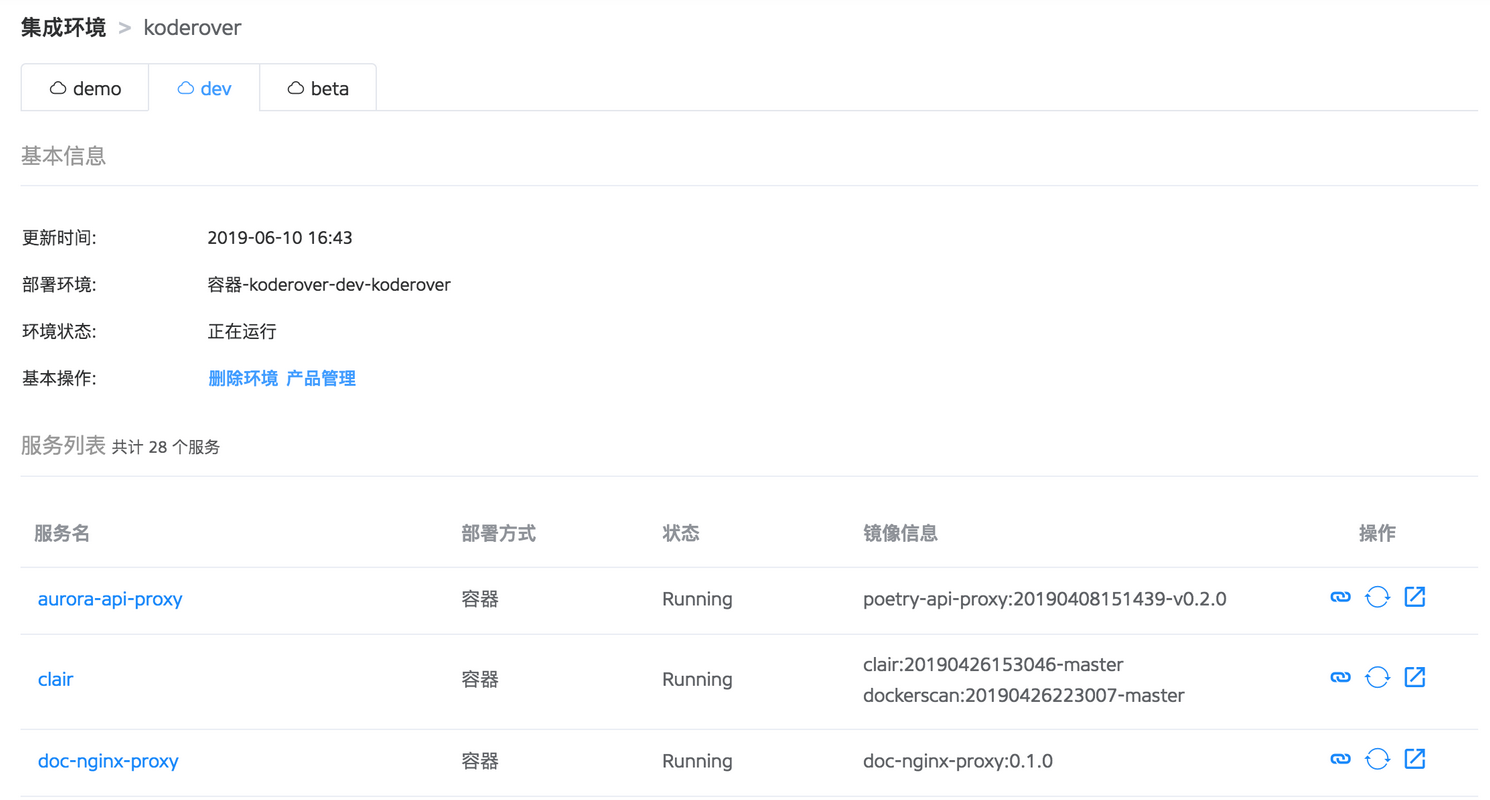
Task: Click the link icon for doc-nginx-proxy
Action: tap(1340, 759)
